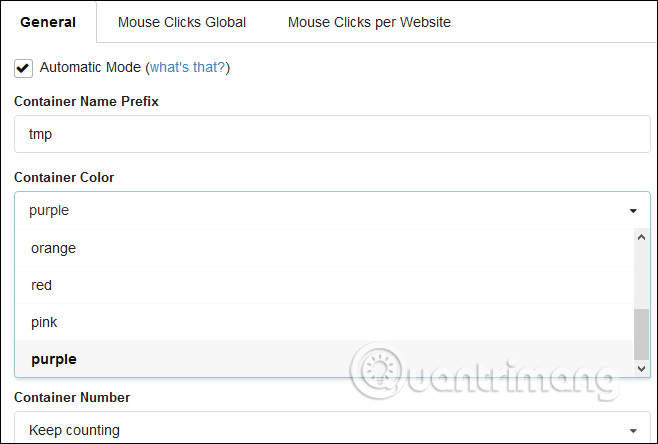Focus the Container Name Prefix text field
This screenshot has height=444, width=658.
[x=332, y=134]
